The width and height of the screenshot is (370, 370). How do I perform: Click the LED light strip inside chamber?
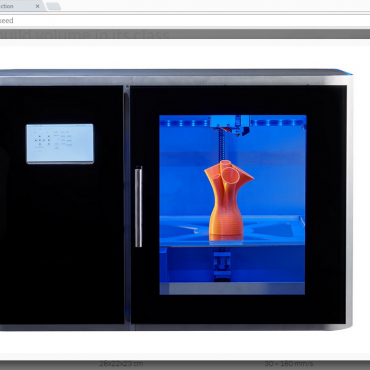click(278, 123)
